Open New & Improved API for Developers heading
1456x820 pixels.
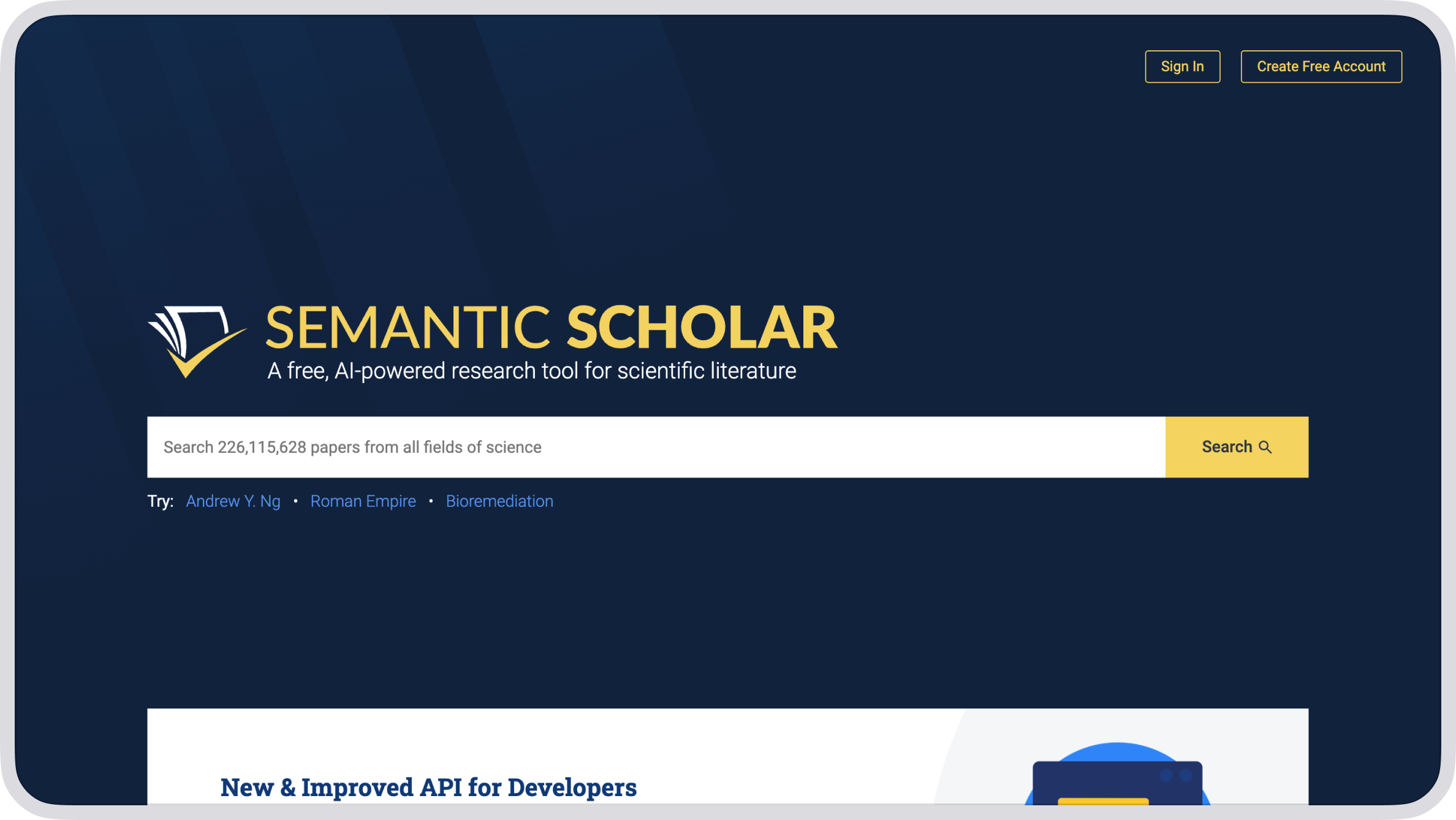coord(428,787)
